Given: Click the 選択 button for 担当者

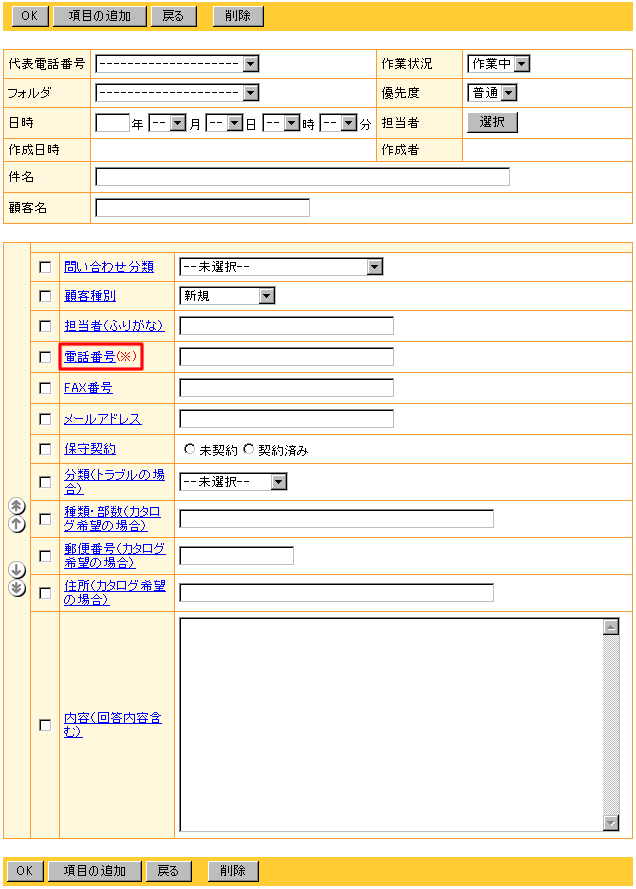Looking at the screenshot, I should click(x=492, y=122).
